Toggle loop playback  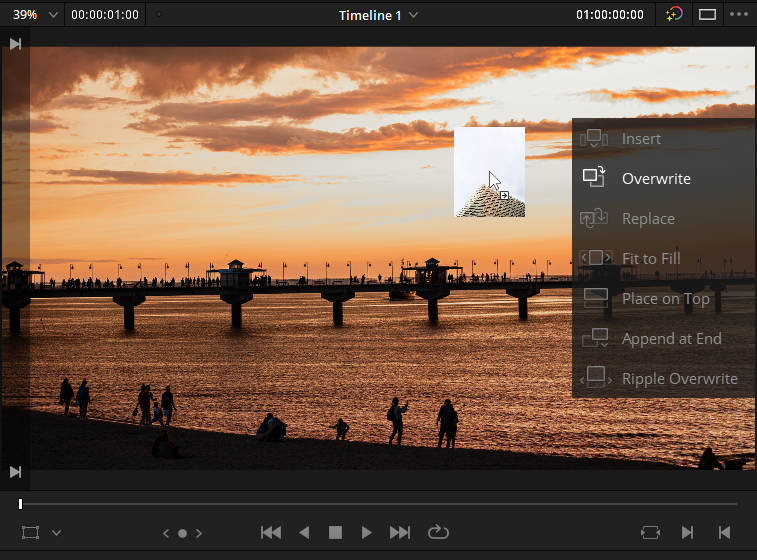(x=438, y=532)
